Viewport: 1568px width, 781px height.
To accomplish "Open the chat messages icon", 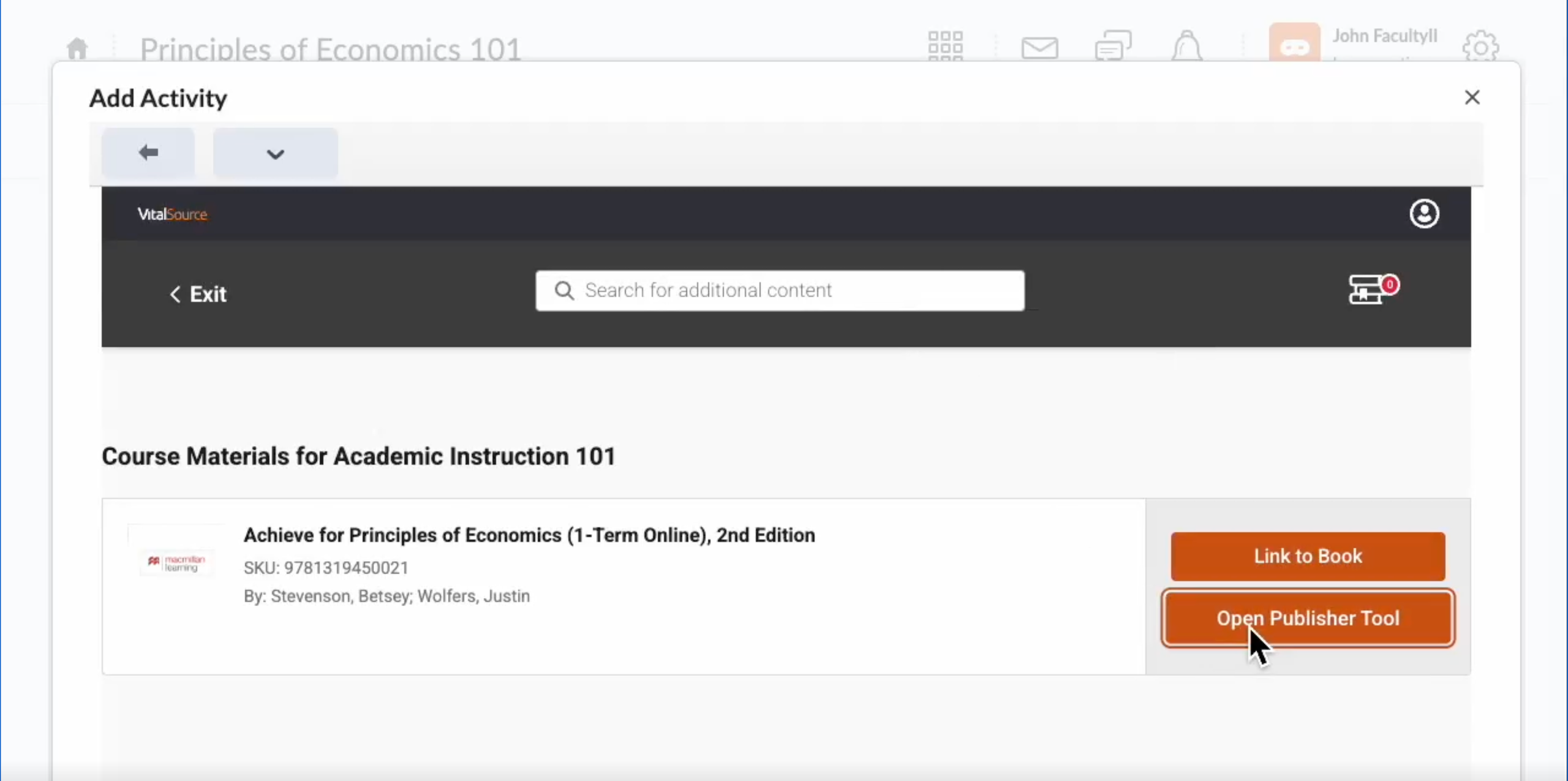I will (1113, 46).
